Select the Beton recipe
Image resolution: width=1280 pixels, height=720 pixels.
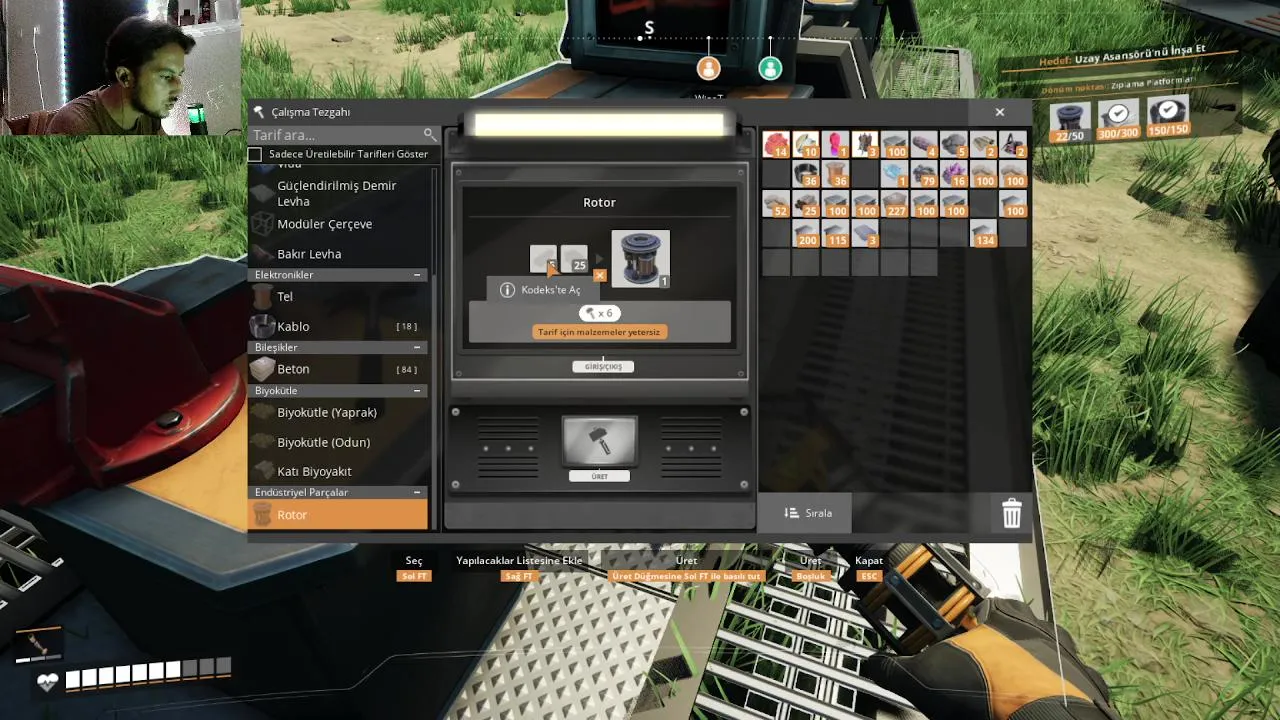coord(338,369)
